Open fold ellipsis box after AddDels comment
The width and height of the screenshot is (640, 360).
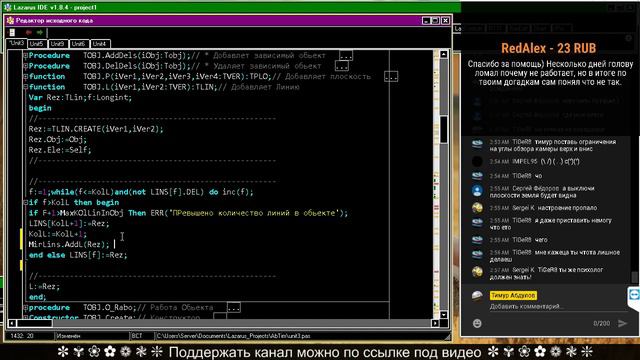tap(346, 56)
